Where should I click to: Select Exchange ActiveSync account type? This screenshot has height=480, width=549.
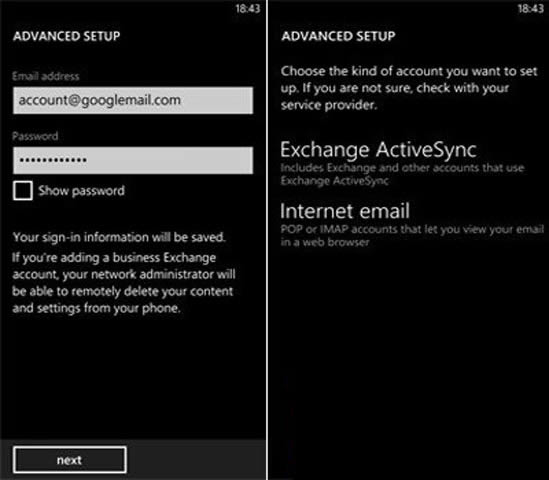click(378, 150)
